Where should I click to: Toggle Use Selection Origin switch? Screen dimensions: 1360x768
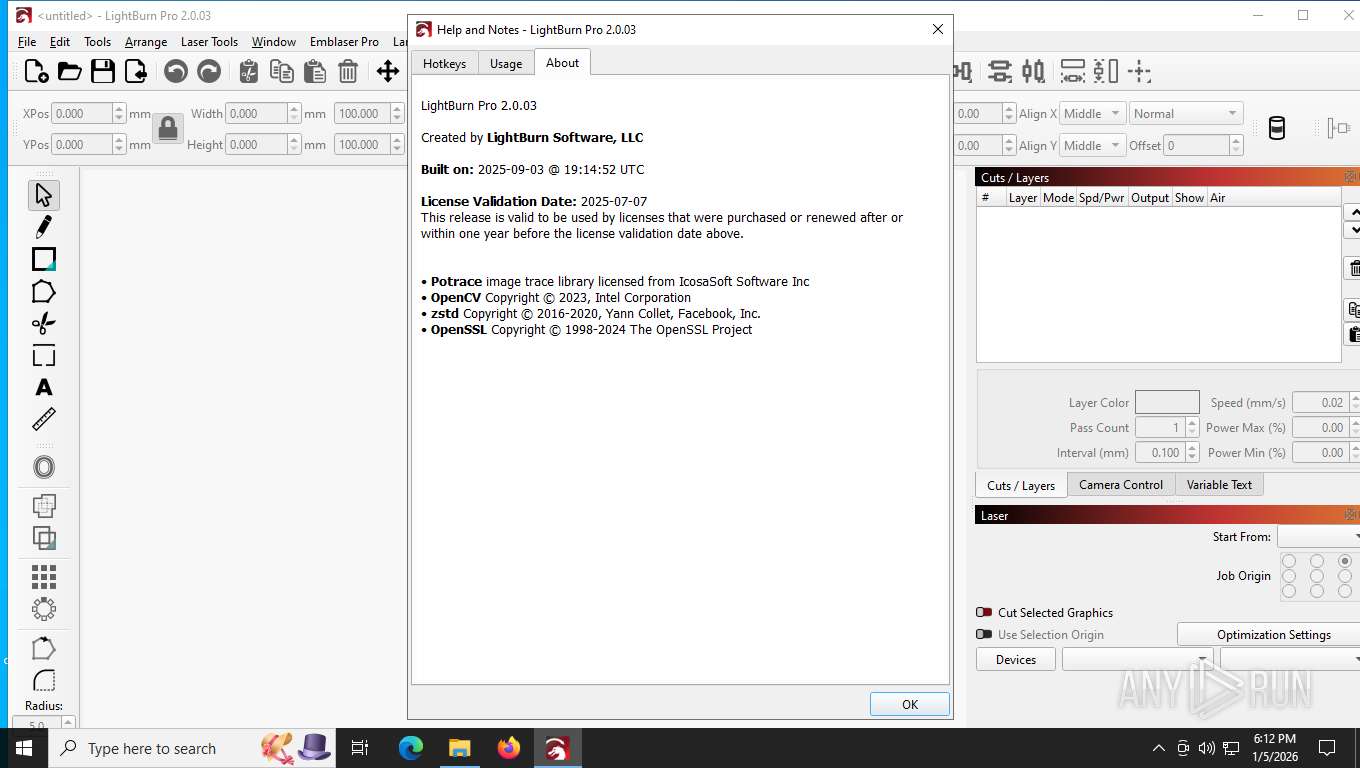[x=984, y=634]
